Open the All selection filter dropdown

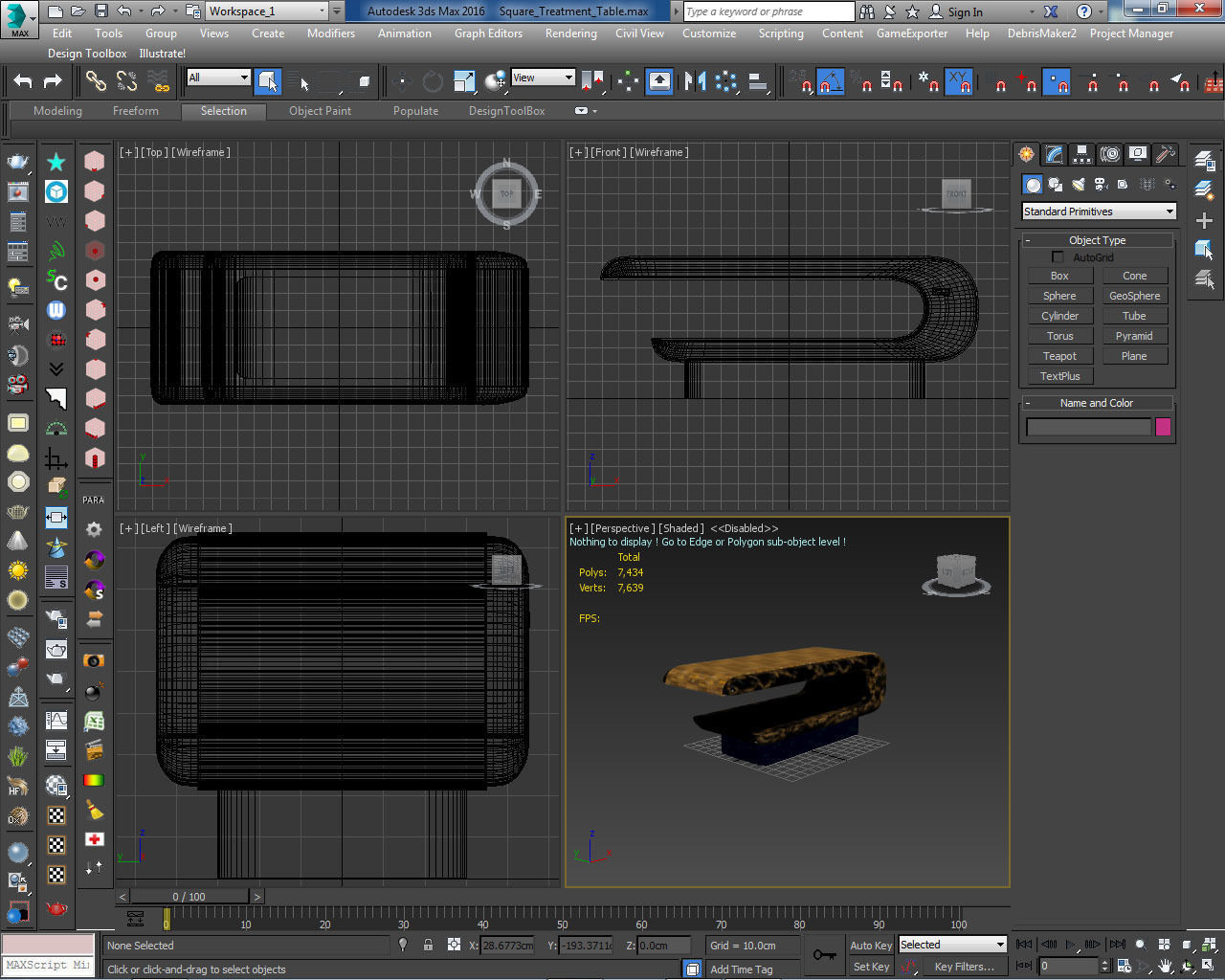coord(218,78)
